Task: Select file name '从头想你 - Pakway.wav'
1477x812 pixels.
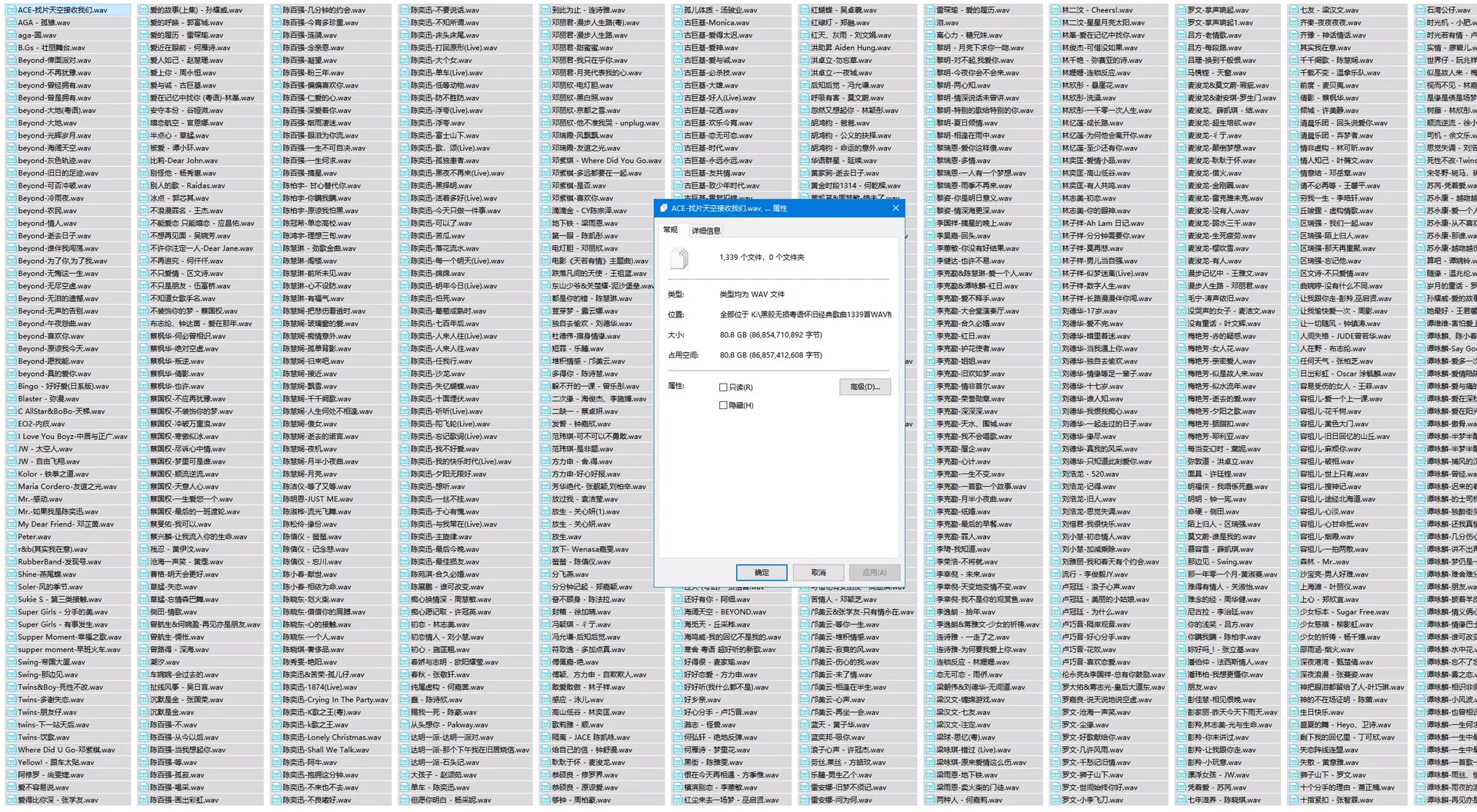Action: click(449, 724)
